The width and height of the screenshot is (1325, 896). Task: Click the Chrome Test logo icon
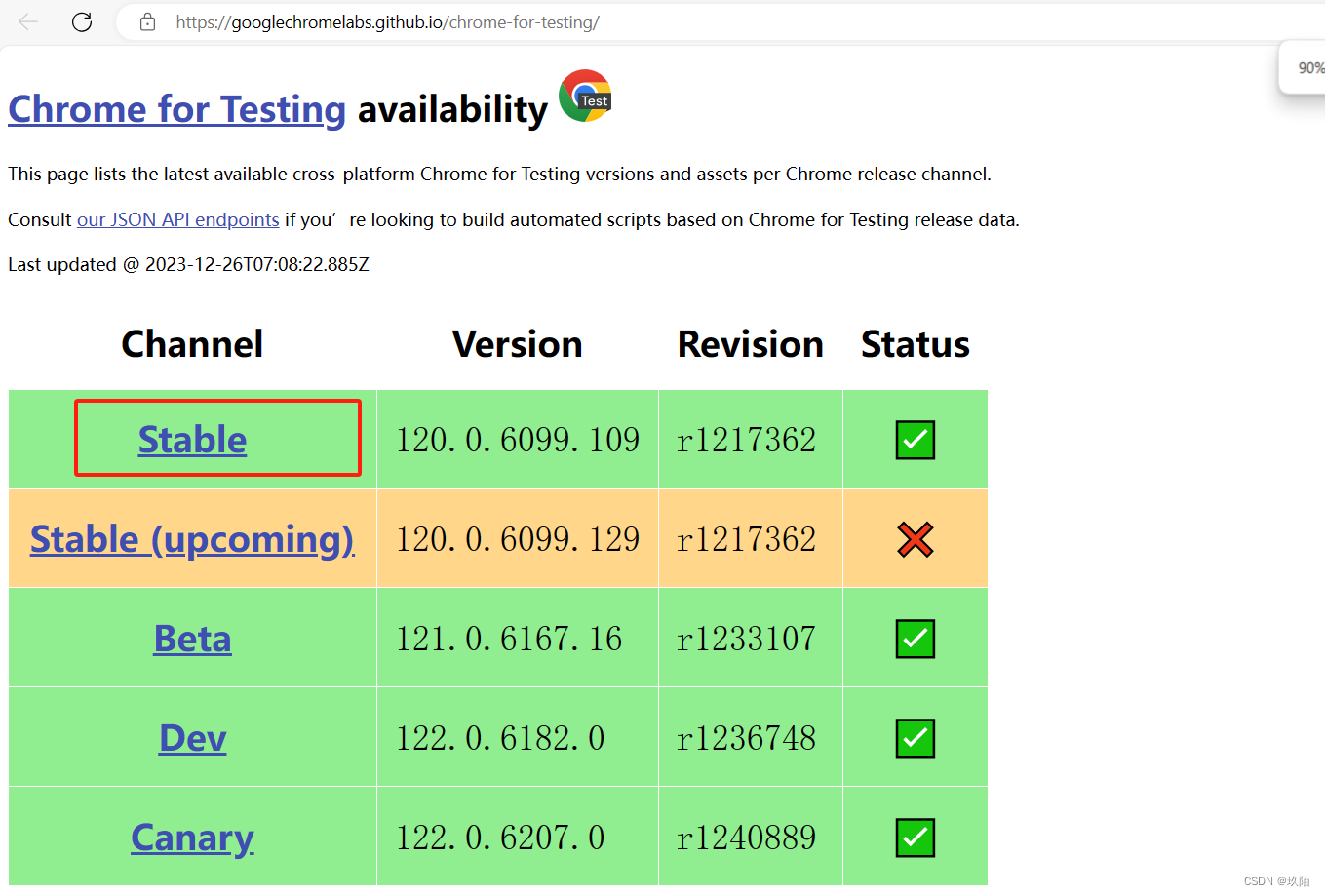click(585, 96)
